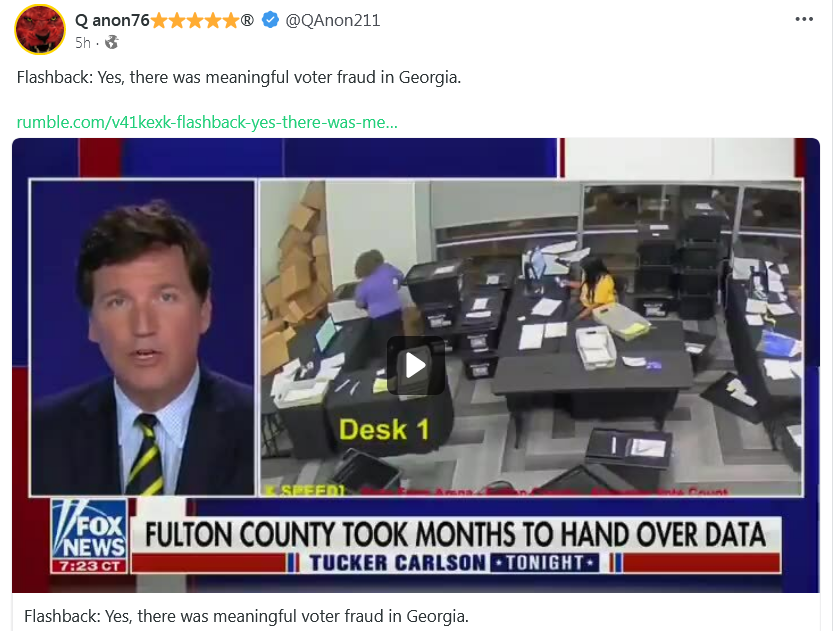
Task: Open the rumble.com flashback link
Action: click(x=207, y=122)
